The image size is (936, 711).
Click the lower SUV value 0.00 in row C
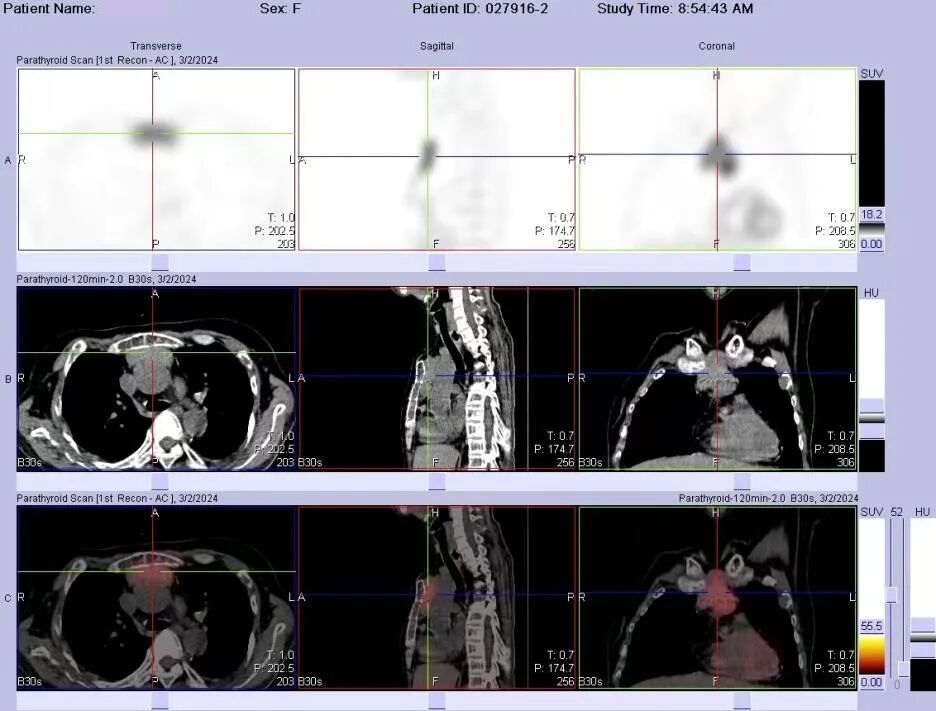click(872, 682)
